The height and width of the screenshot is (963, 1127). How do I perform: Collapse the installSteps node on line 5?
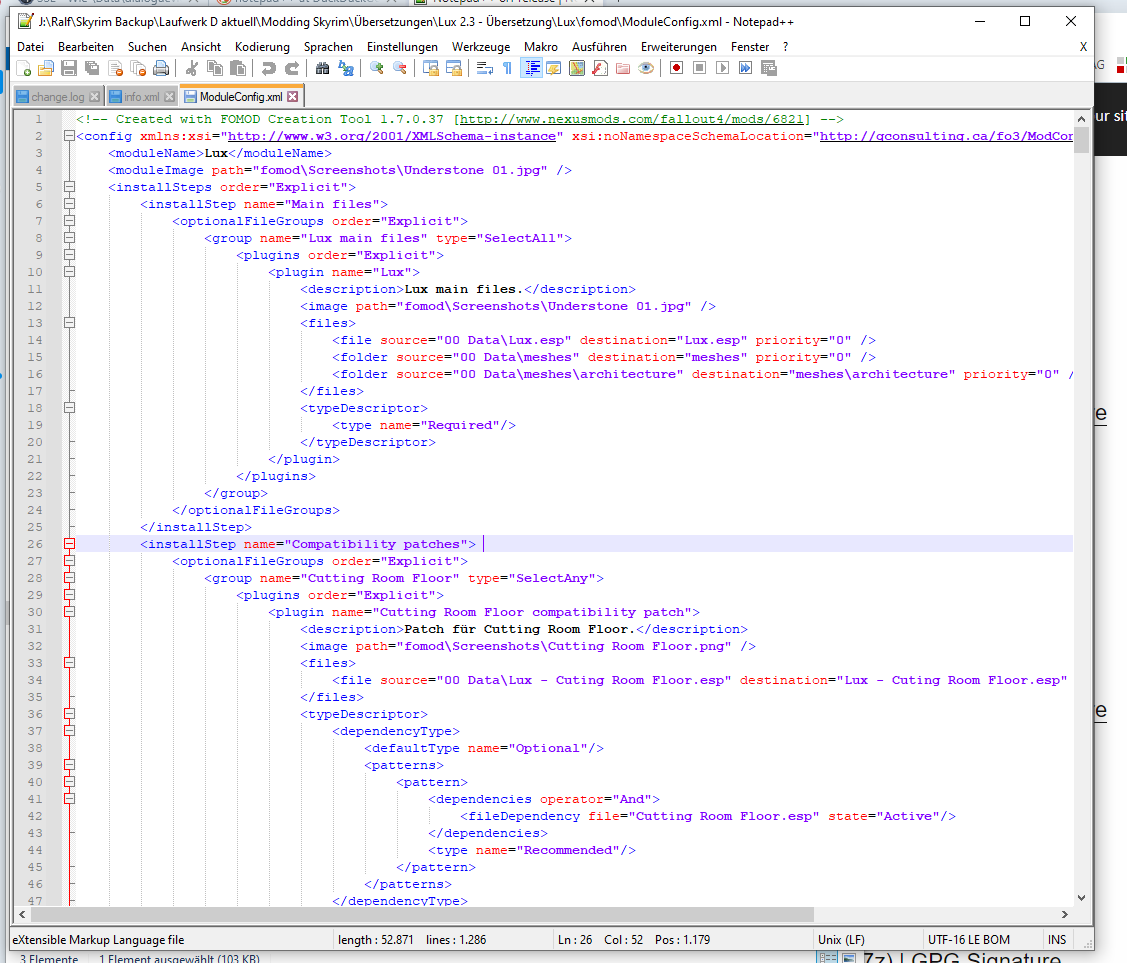pos(69,187)
